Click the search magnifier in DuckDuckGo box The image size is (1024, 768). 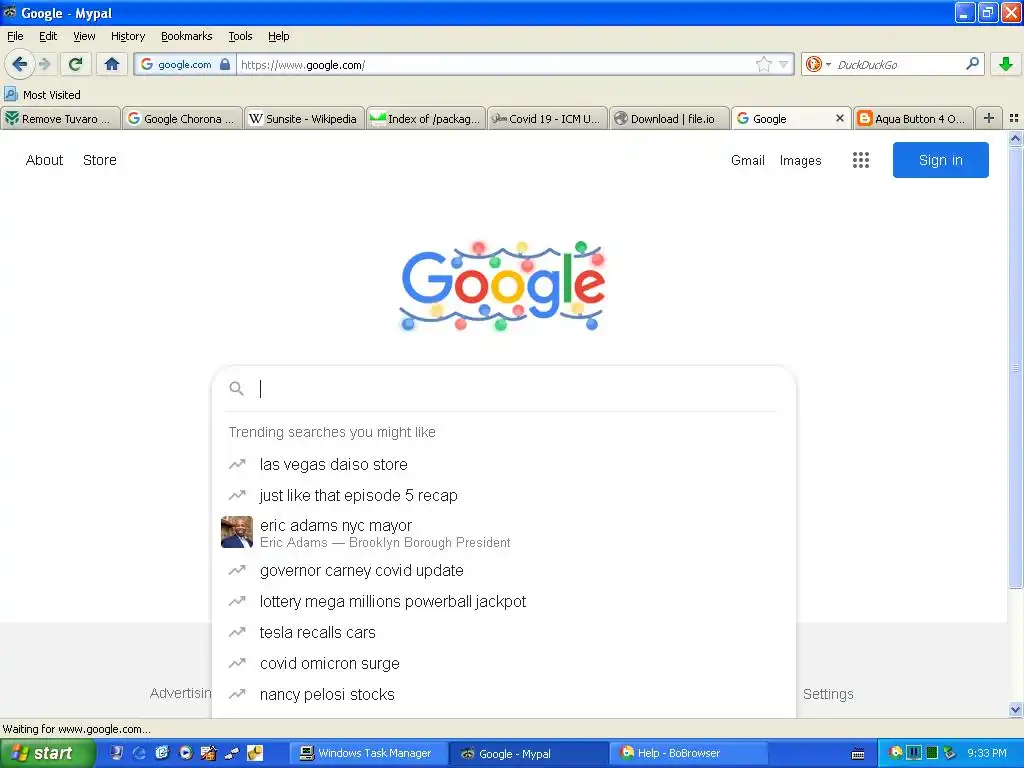coord(972,64)
